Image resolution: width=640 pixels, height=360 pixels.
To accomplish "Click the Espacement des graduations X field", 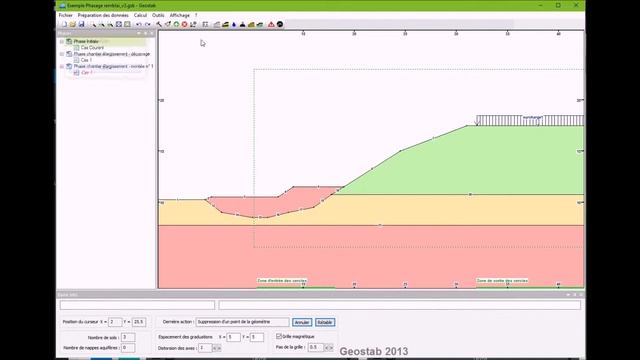I will 233,337.
